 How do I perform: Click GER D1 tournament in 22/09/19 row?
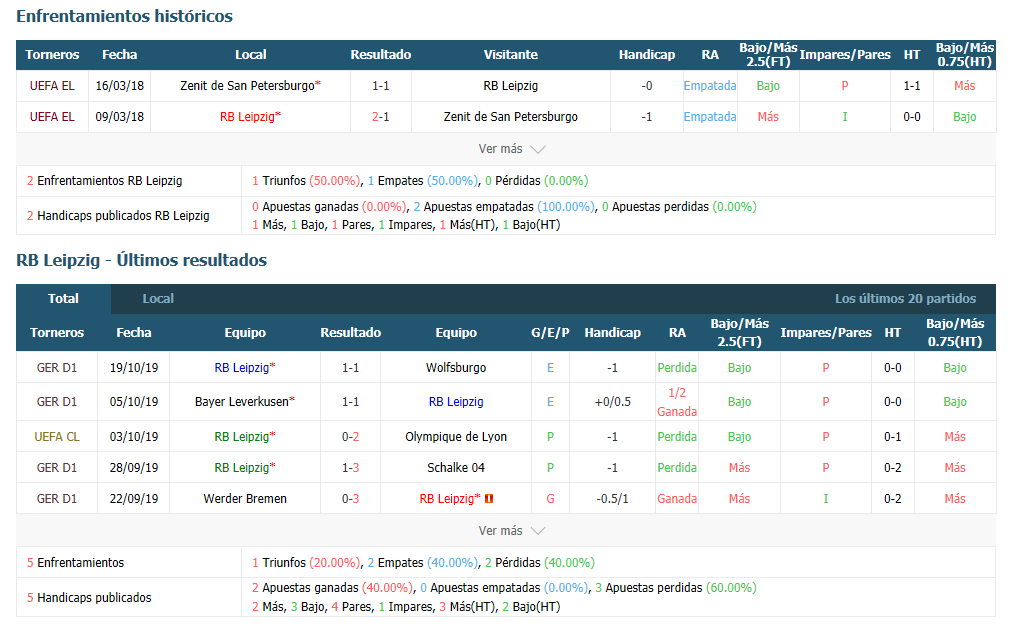tap(57, 499)
